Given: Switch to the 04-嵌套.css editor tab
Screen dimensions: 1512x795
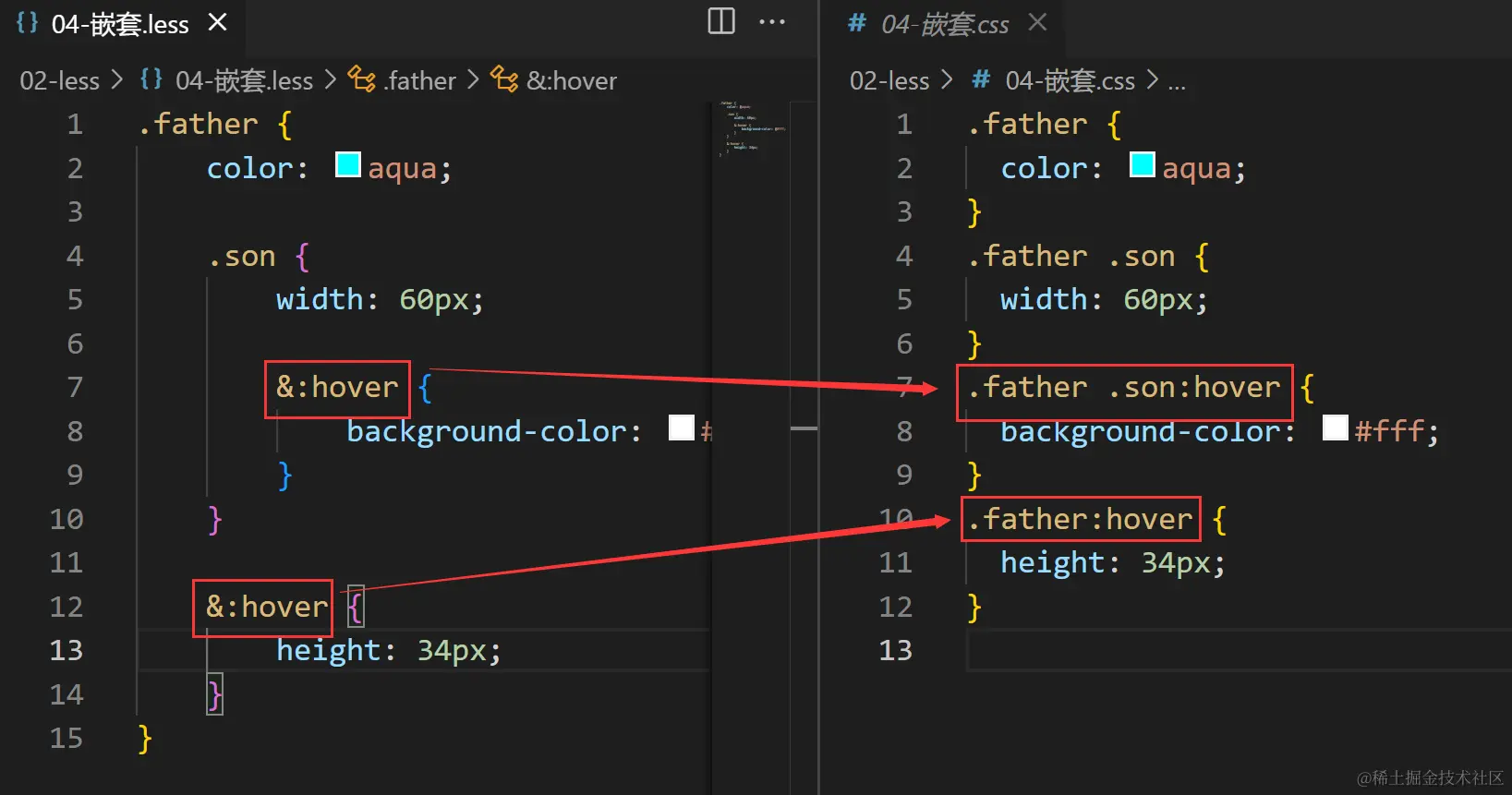Looking at the screenshot, I should point(945,24).
